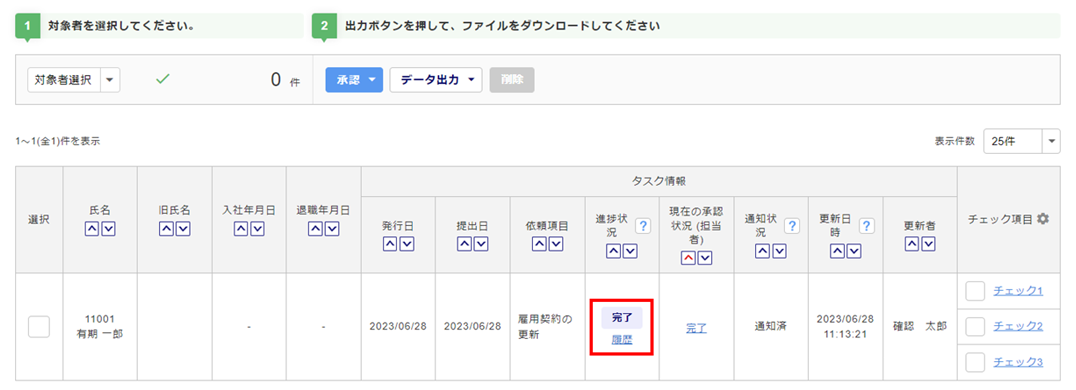1076x390 pixels.
Task: Sort 提出日 column ascending
Action: (x=465, y=243)
